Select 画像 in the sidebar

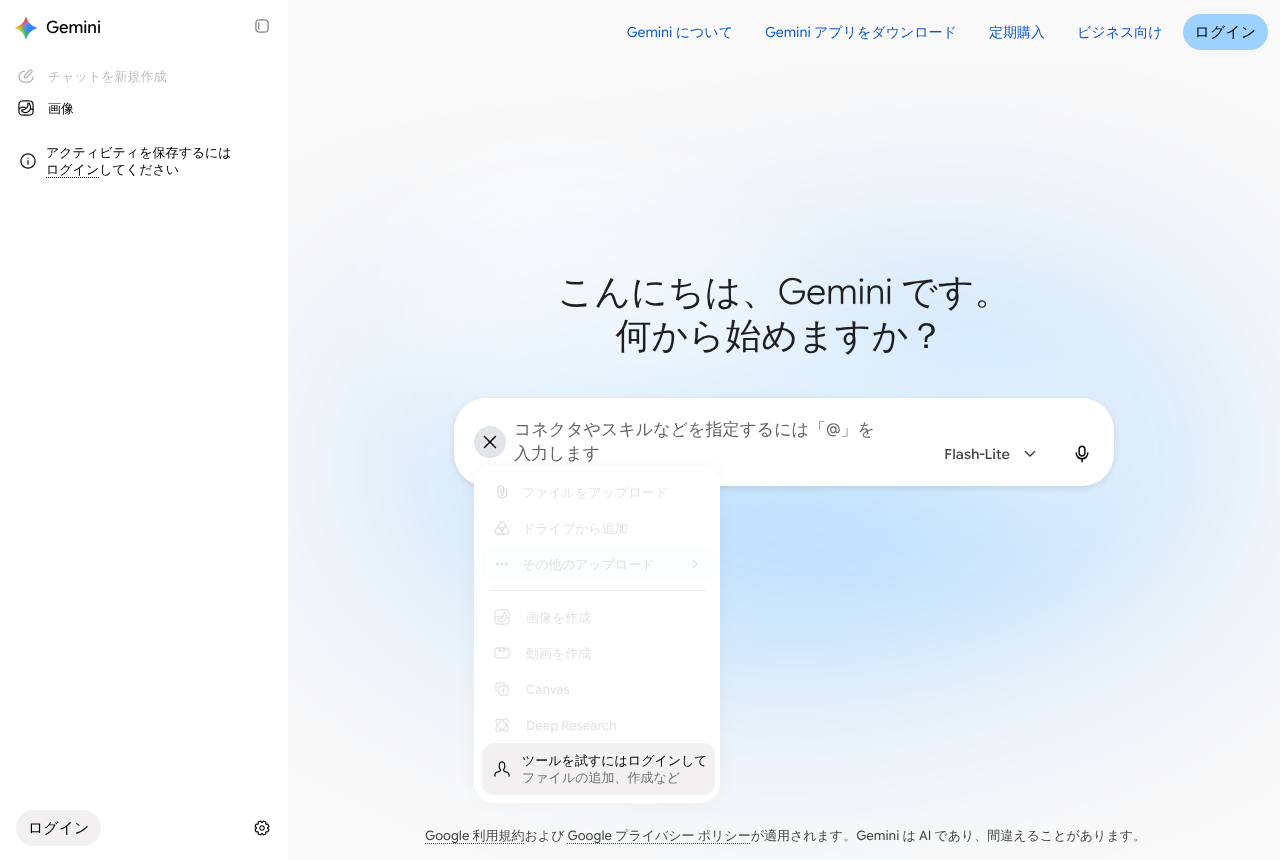click(144, 108)
